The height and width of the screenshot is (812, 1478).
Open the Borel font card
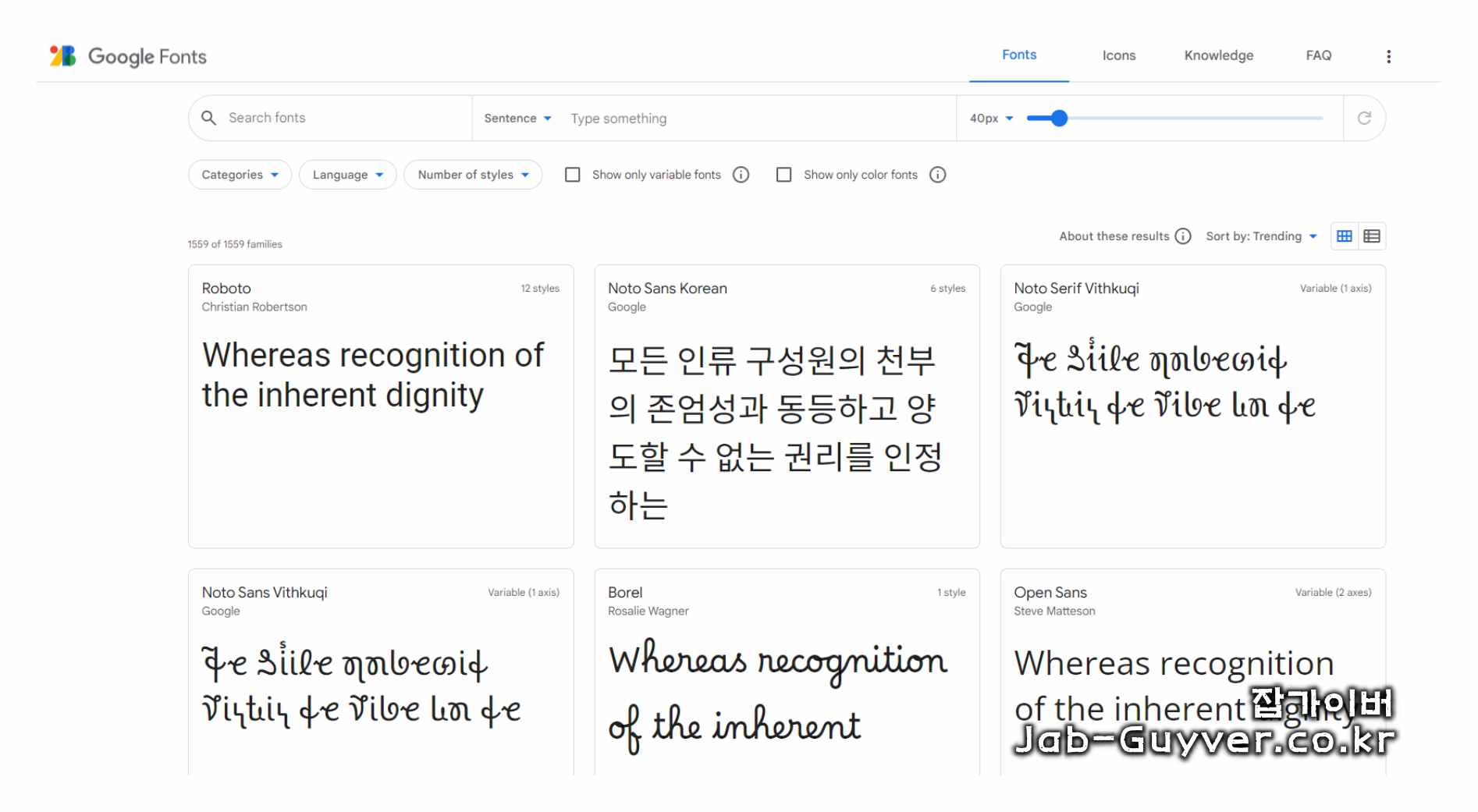pos(787,672)
